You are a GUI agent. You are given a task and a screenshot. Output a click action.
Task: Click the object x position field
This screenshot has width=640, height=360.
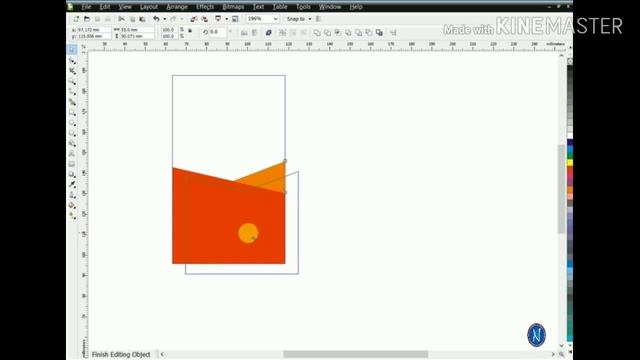(x=93, y=30)
